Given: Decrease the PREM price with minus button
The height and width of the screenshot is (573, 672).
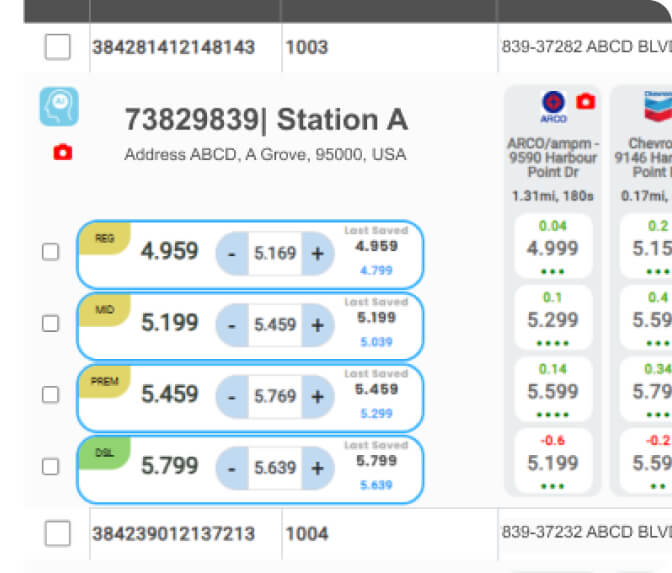Looking at the screenshot, I should coord(232,397).
